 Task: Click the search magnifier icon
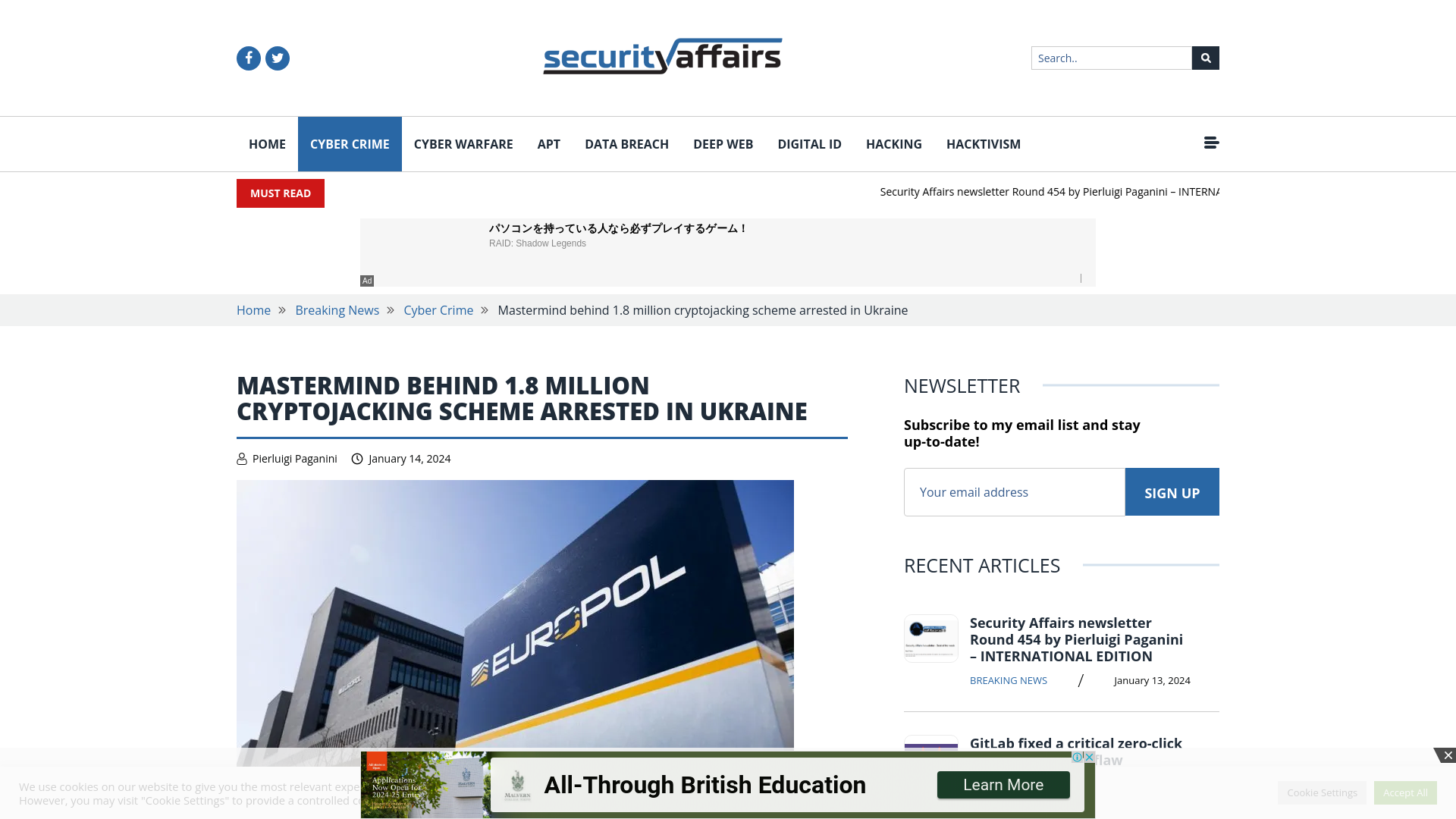[x=1206, y=58]
